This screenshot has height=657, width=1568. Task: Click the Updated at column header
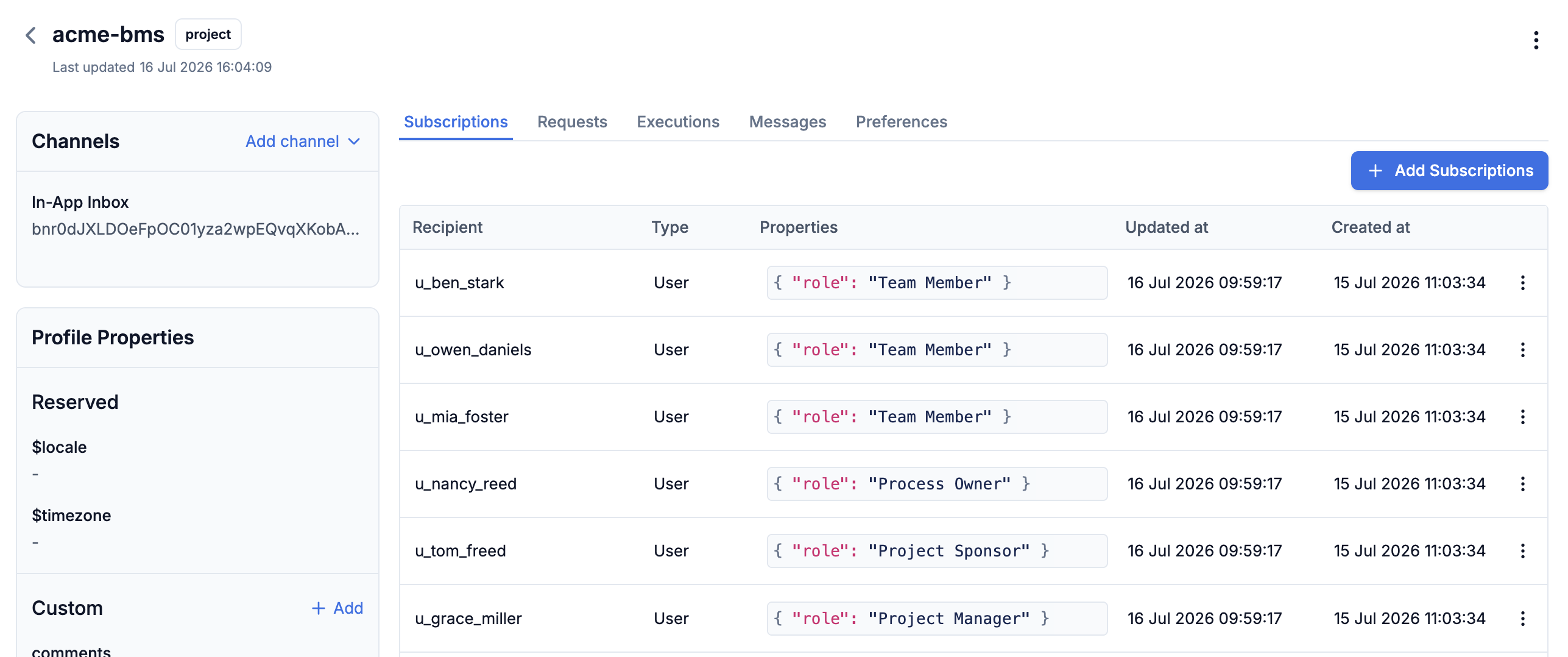click(x=1166, y=227)
